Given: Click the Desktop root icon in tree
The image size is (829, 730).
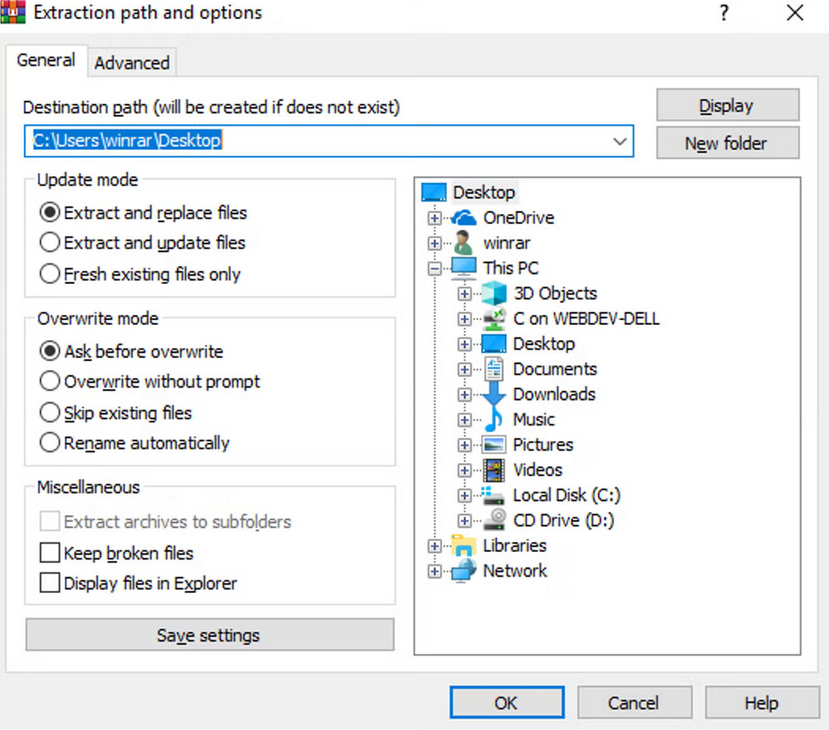Looking at the screenshot, I should [435, 192].
